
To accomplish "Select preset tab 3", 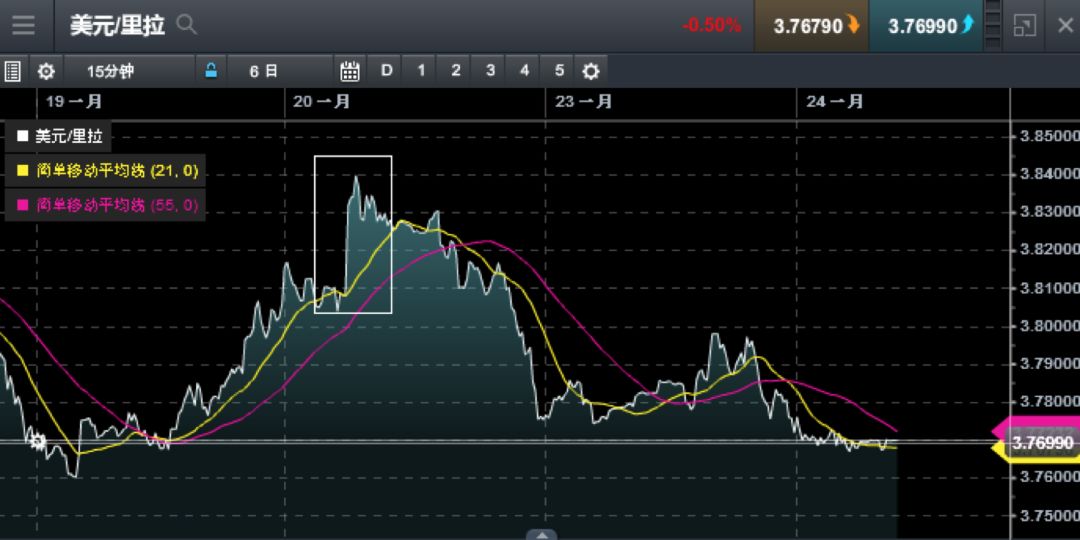I will (x=490, y=70).
